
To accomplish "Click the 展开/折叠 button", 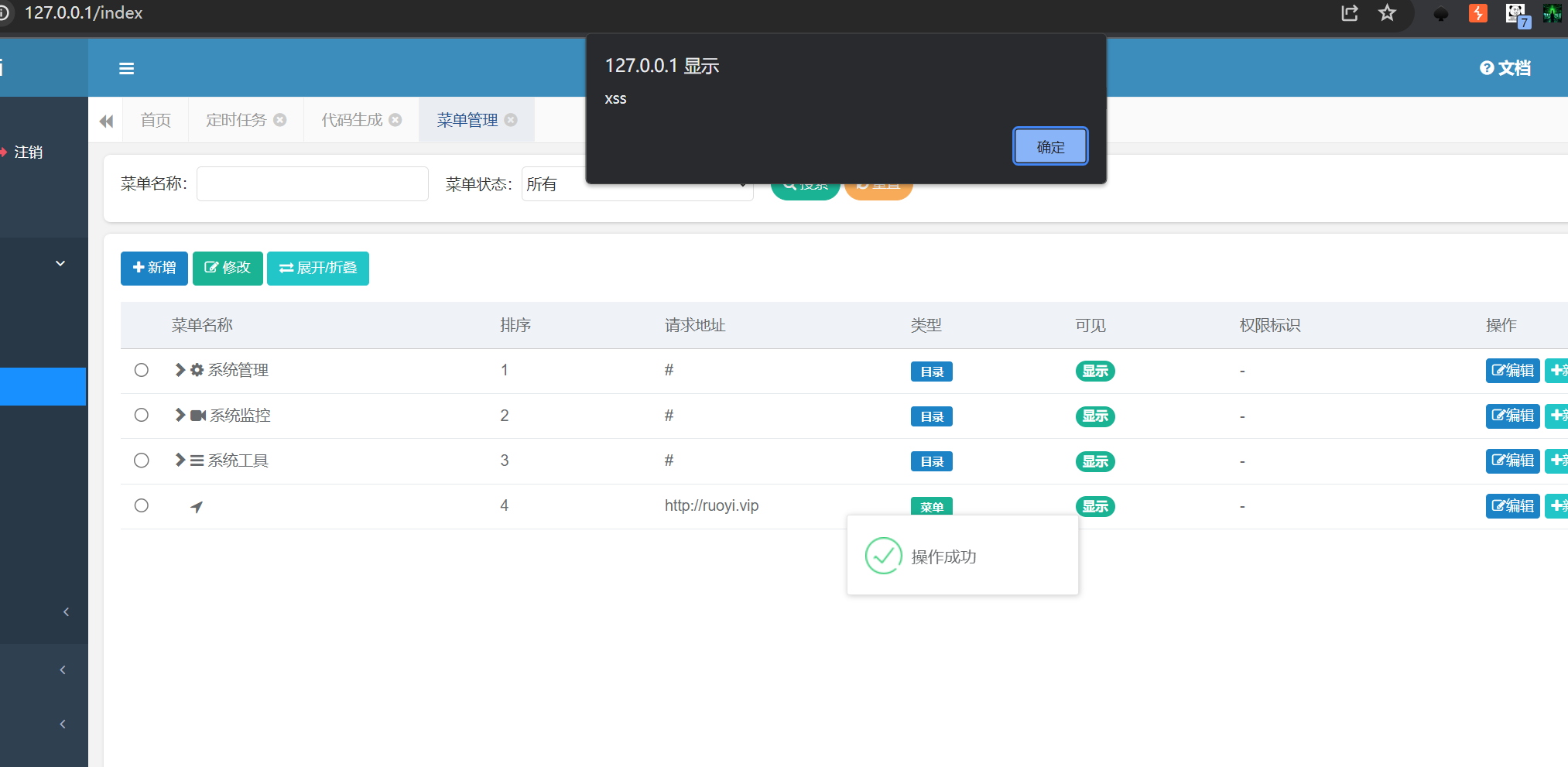I will pyautogui.click(x=317, y=268).
